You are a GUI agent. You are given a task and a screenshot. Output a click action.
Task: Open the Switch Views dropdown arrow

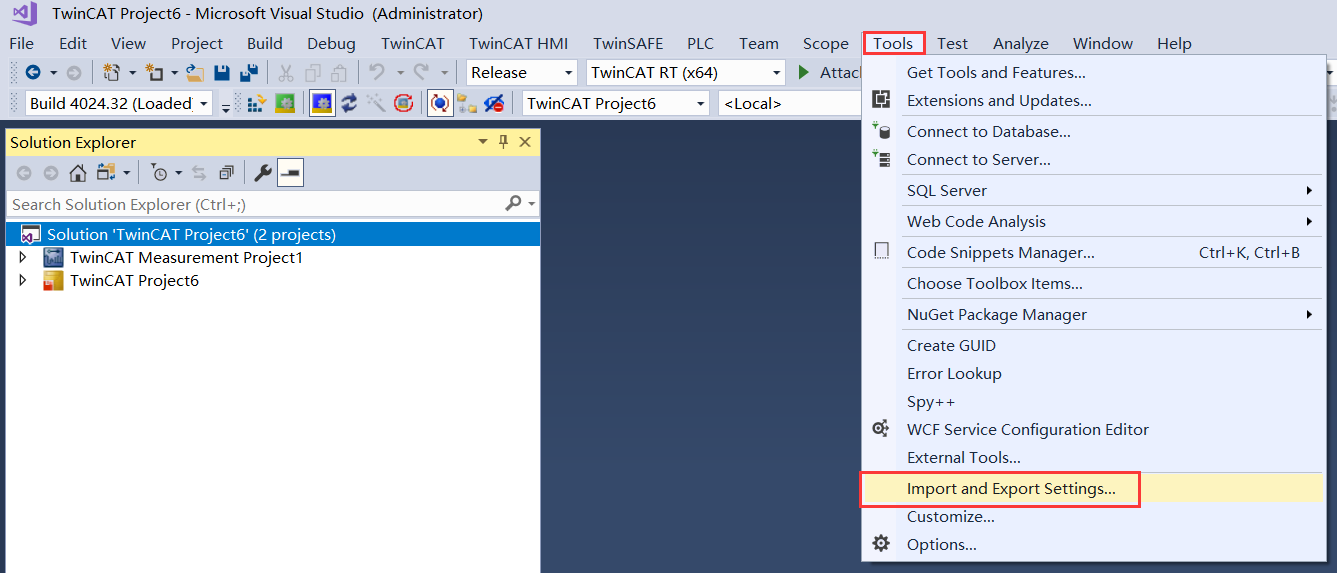click(126, 173)
